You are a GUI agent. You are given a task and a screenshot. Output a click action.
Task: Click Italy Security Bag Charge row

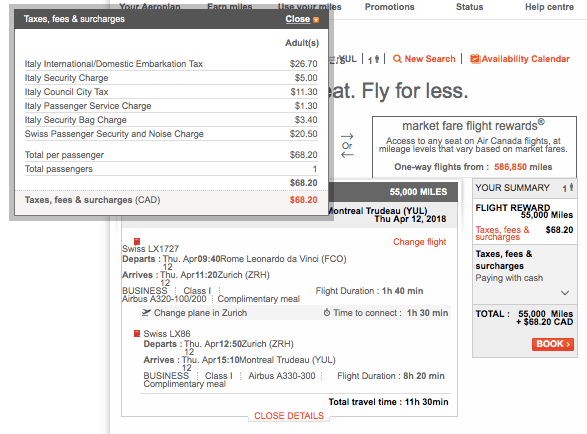coord(171,120)
